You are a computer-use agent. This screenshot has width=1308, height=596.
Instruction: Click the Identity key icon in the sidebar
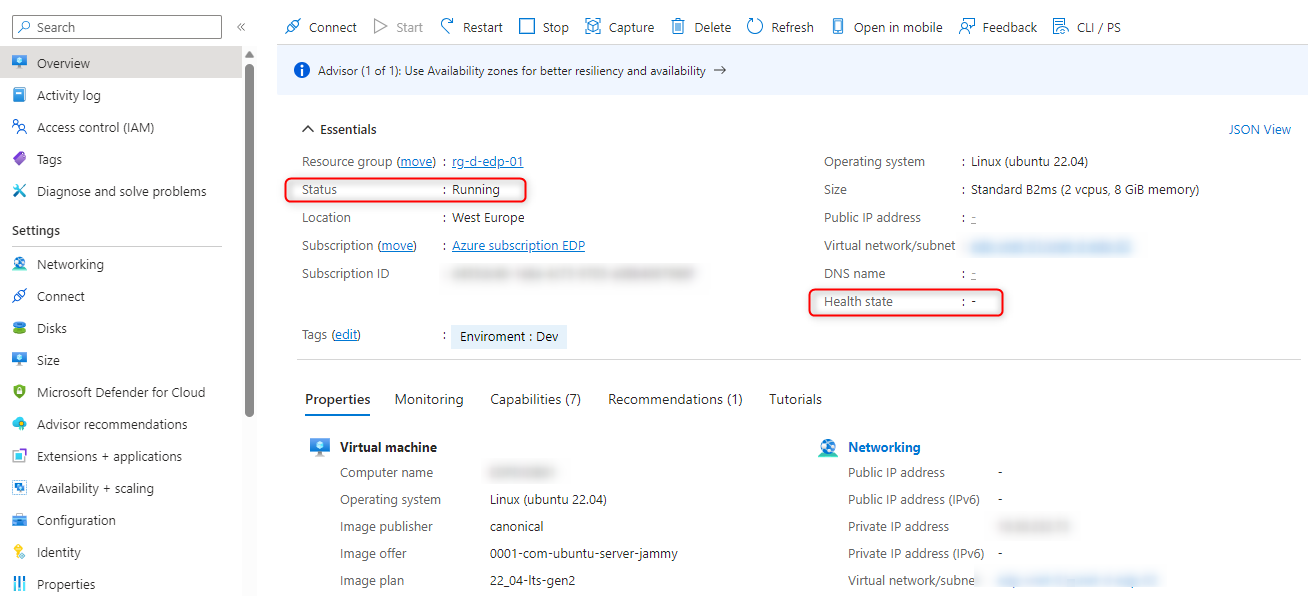(19, 552)
